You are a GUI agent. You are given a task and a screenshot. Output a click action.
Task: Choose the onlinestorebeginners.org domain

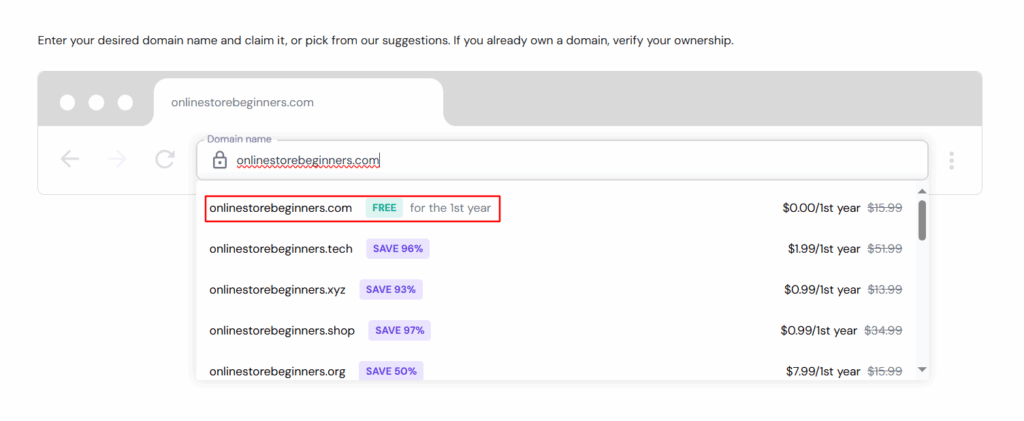[277, 371]
